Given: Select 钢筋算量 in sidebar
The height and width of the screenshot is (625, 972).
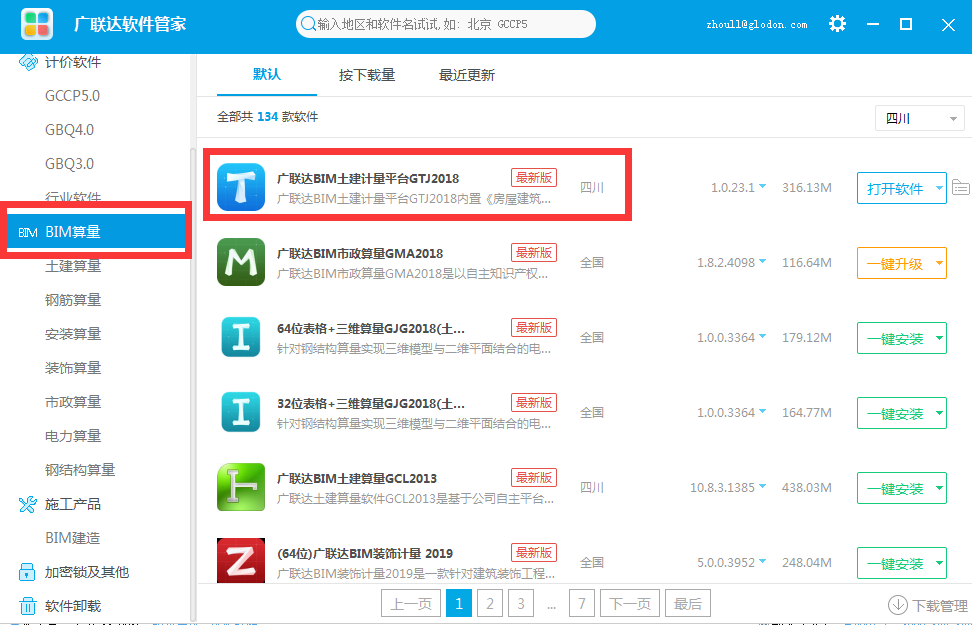Looking at the screenshot, I should (73, 300).
